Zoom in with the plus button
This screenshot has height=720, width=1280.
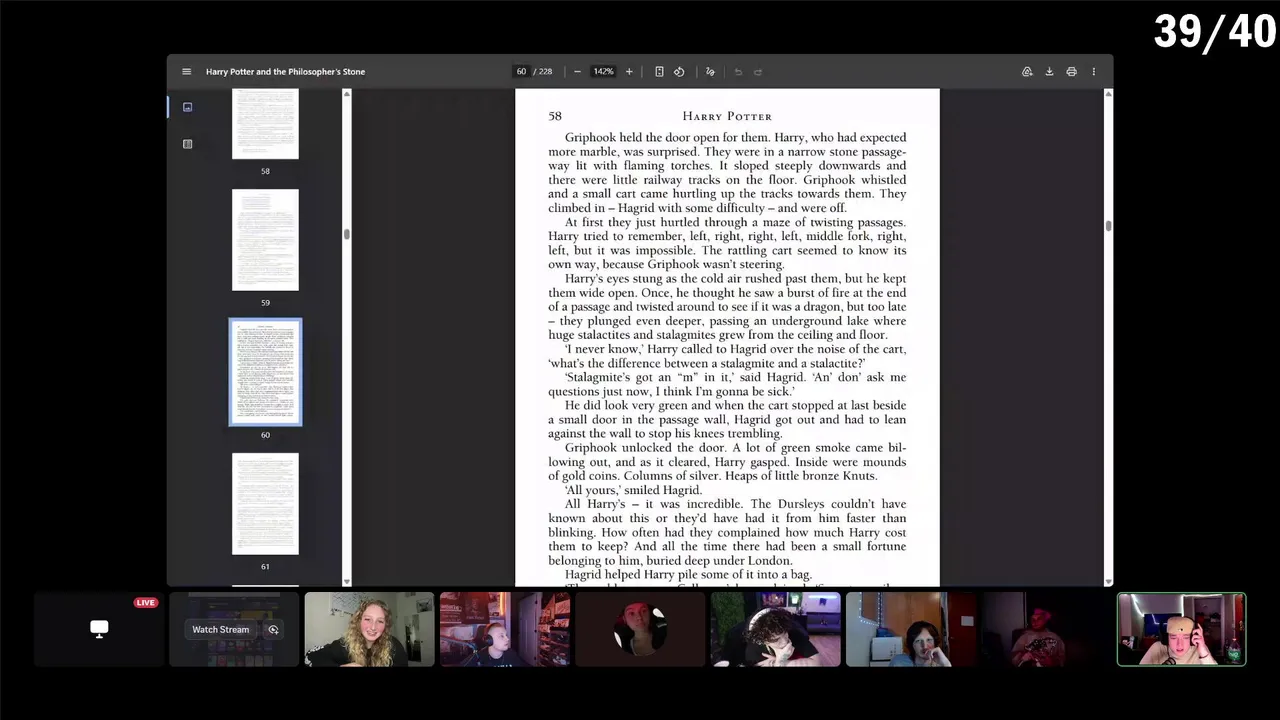coord(629,72)
